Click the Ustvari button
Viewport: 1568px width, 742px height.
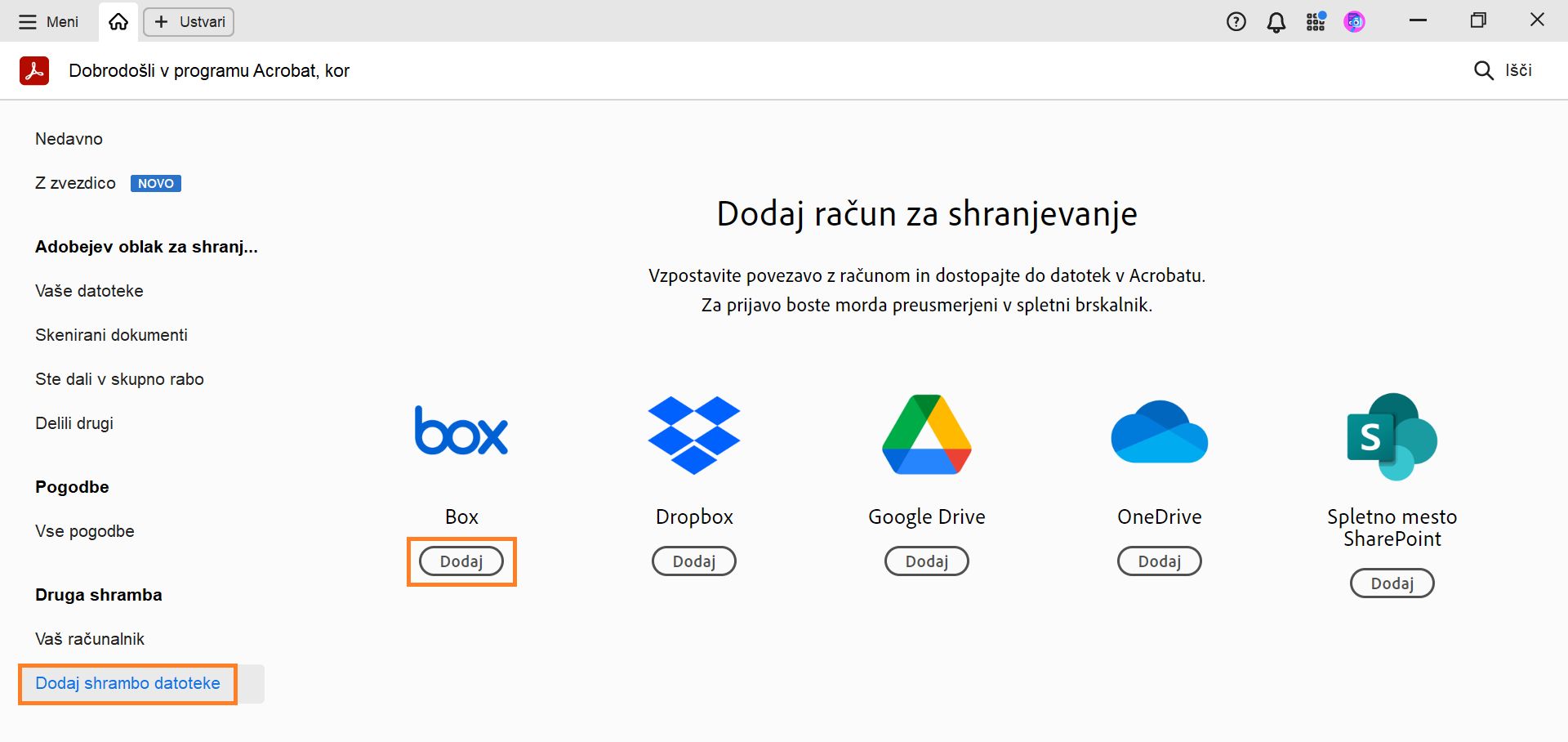188,21
